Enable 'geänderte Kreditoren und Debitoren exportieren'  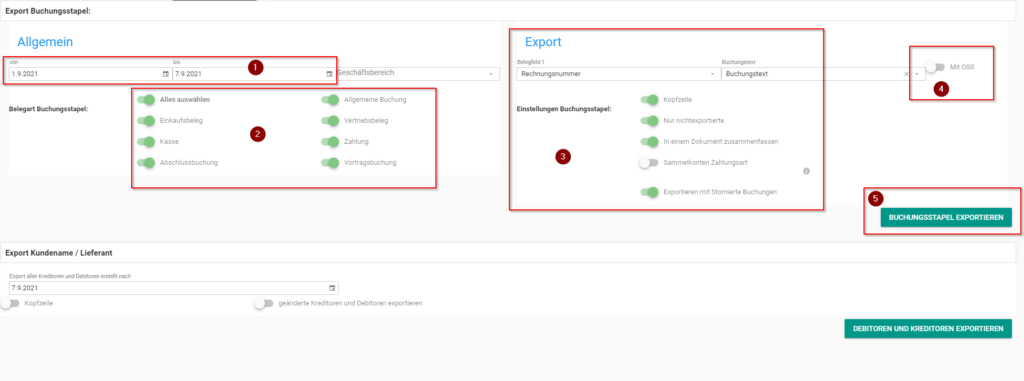click(x=264, y=304)
